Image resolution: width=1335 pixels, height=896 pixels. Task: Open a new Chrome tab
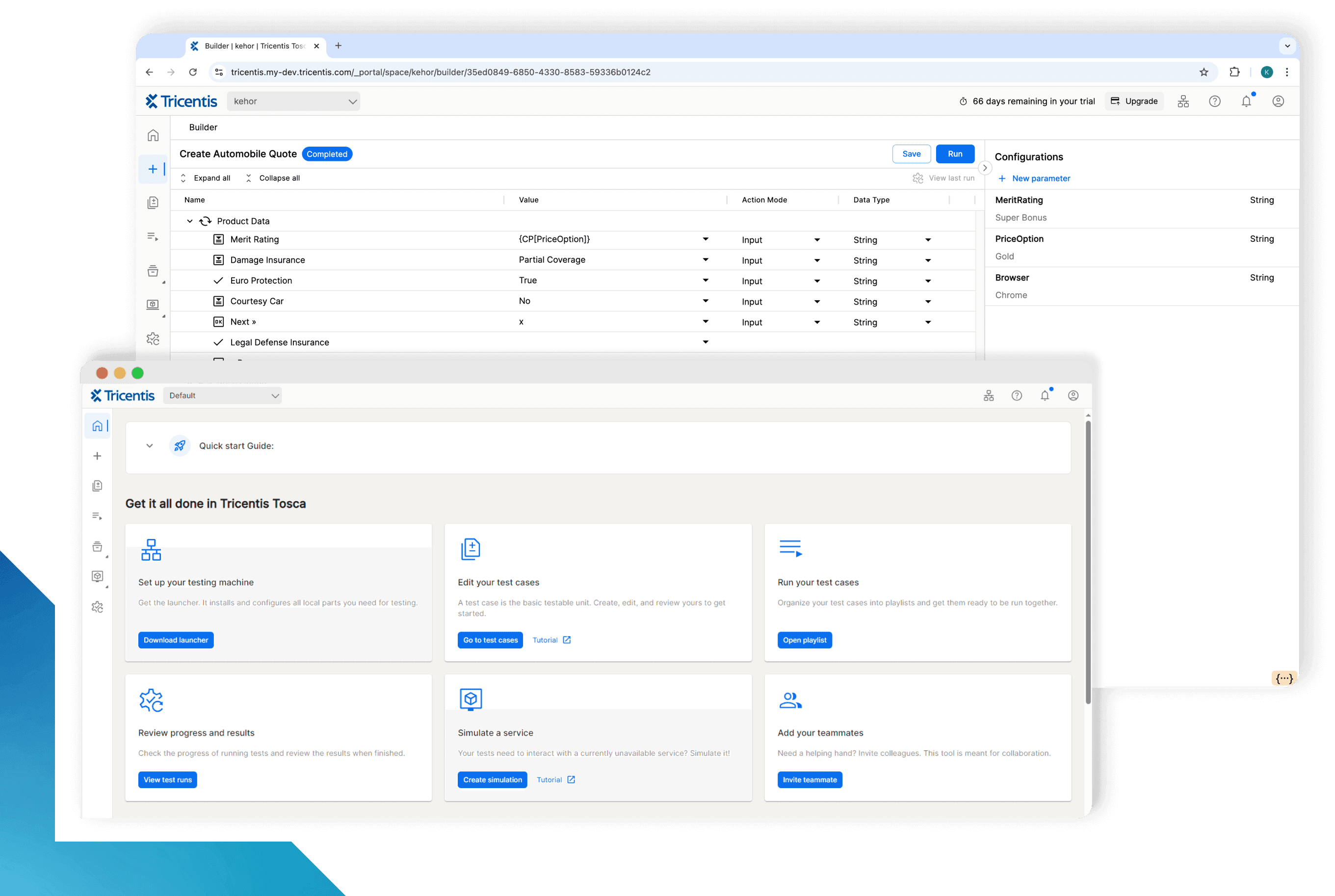[x=339, y=46]
